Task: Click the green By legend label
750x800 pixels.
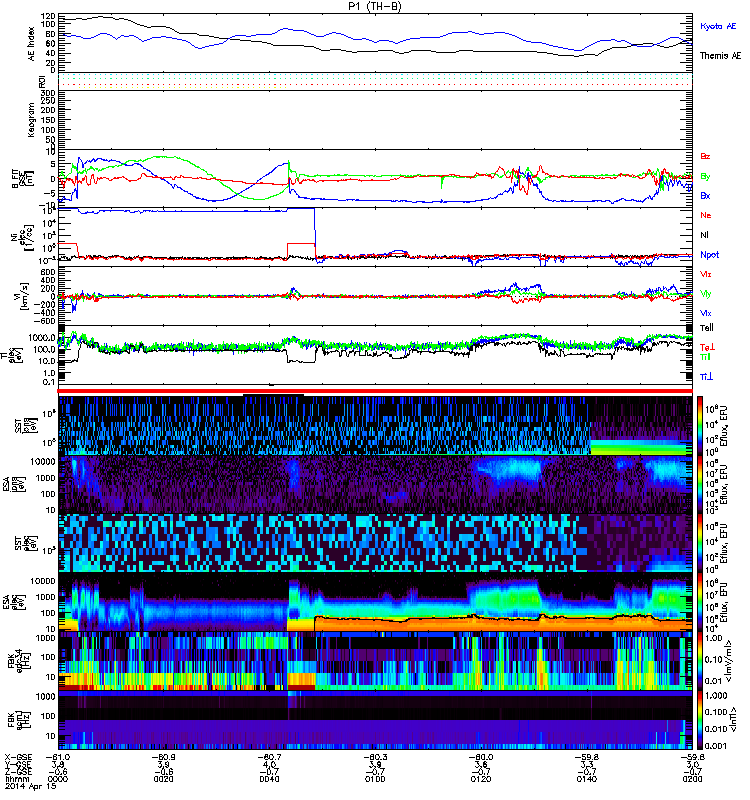Action: click(705, 176)
